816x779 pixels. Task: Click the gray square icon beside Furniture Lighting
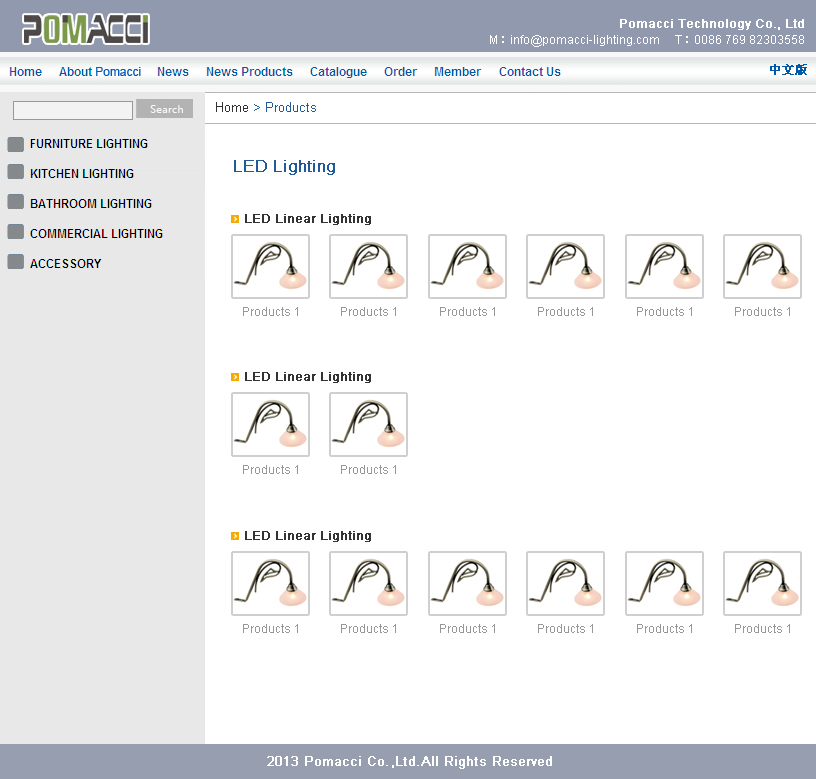[15, 143]
